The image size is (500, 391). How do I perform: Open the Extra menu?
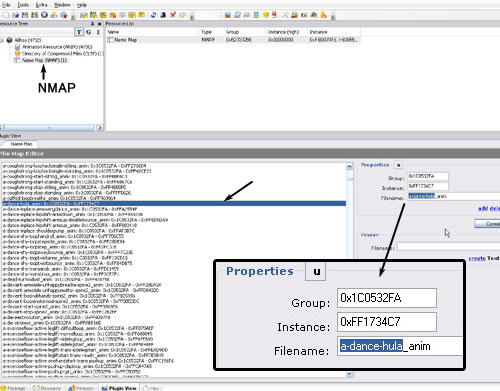(x=41, y=5)
